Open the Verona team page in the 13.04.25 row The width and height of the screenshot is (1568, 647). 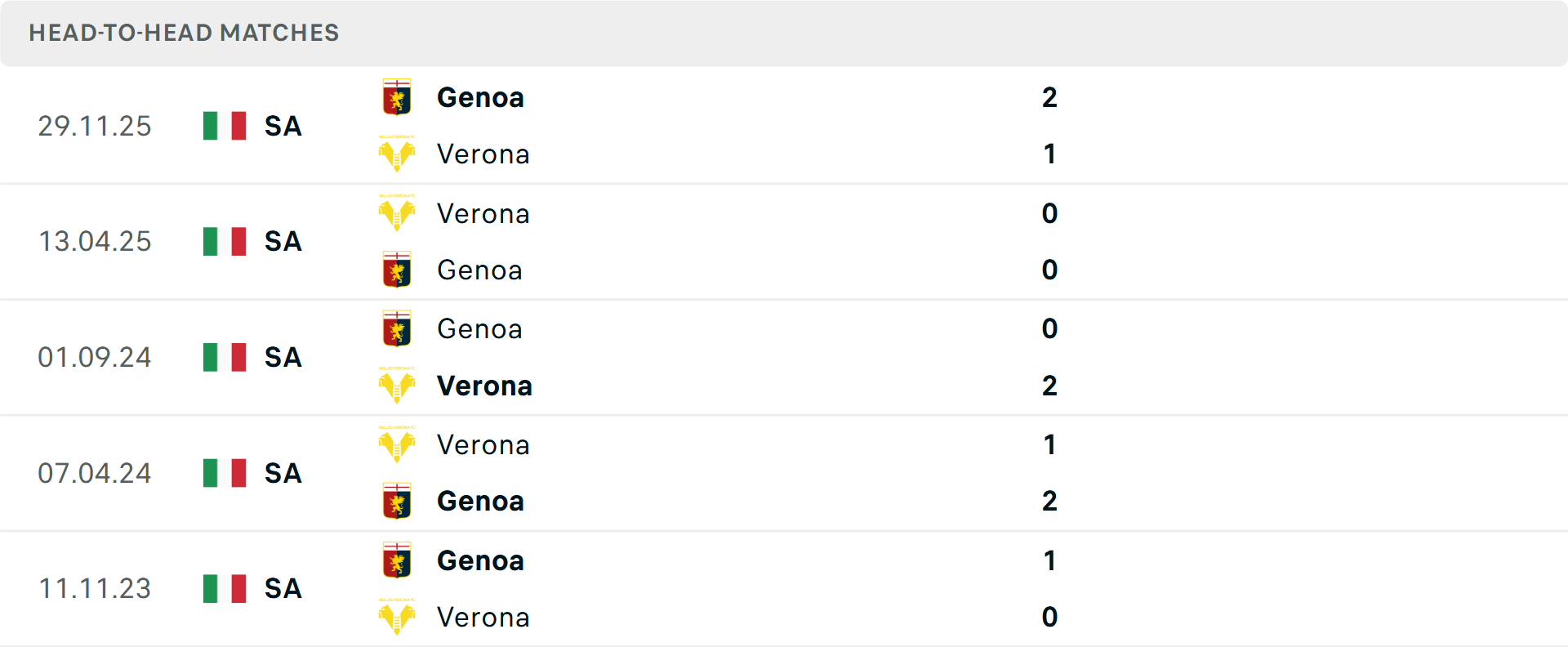[483, 213]
